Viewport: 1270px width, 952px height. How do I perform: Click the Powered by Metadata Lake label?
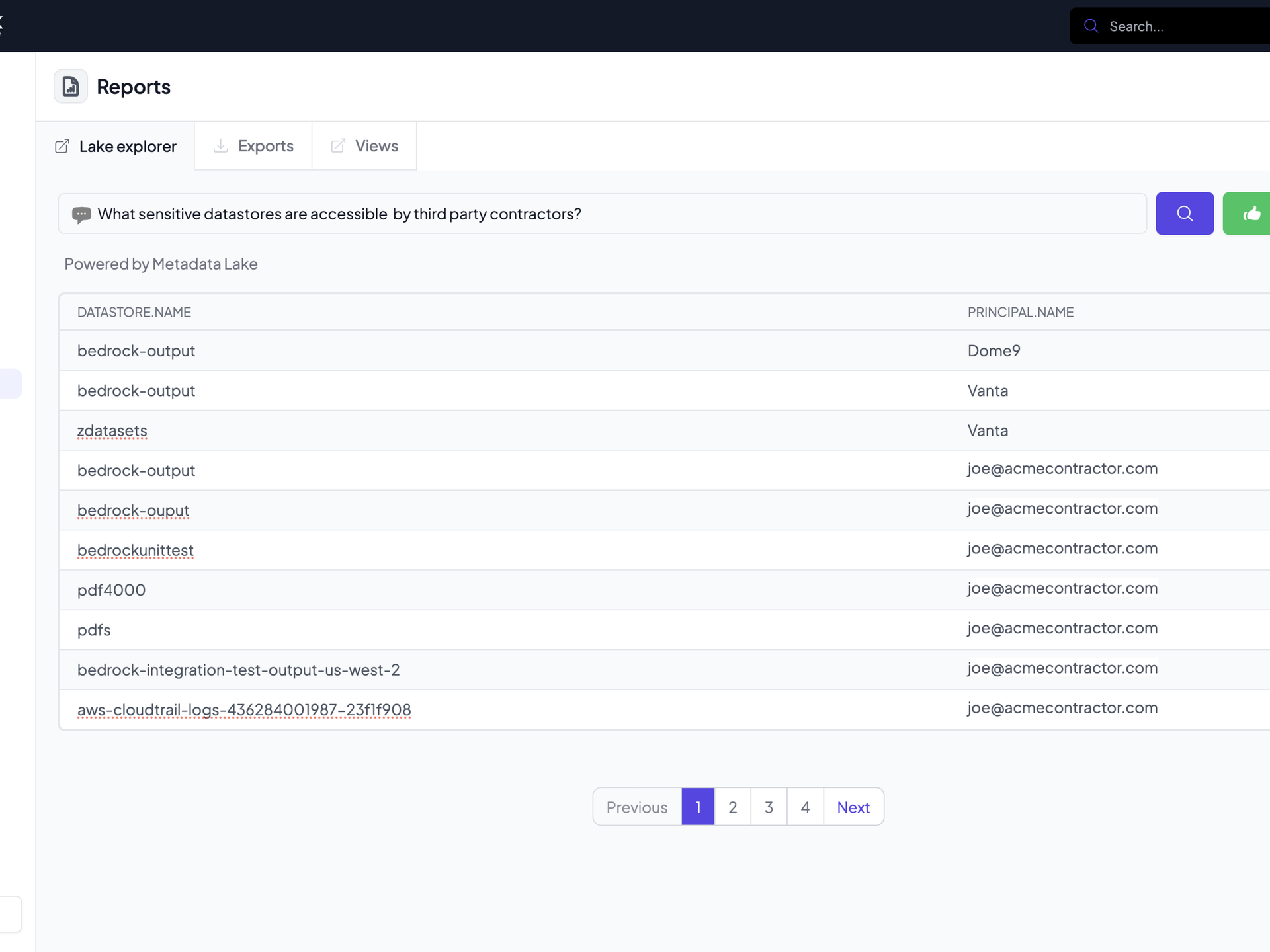pos(161,264)
